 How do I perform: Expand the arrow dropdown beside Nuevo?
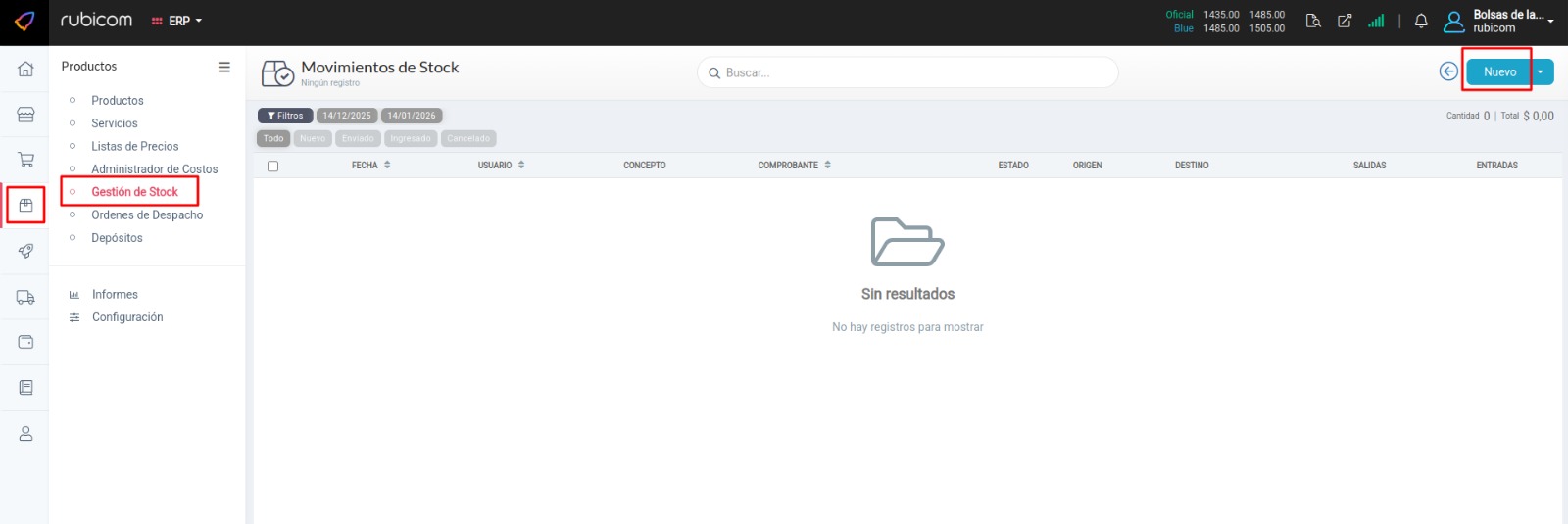(x=1541, y=71)
